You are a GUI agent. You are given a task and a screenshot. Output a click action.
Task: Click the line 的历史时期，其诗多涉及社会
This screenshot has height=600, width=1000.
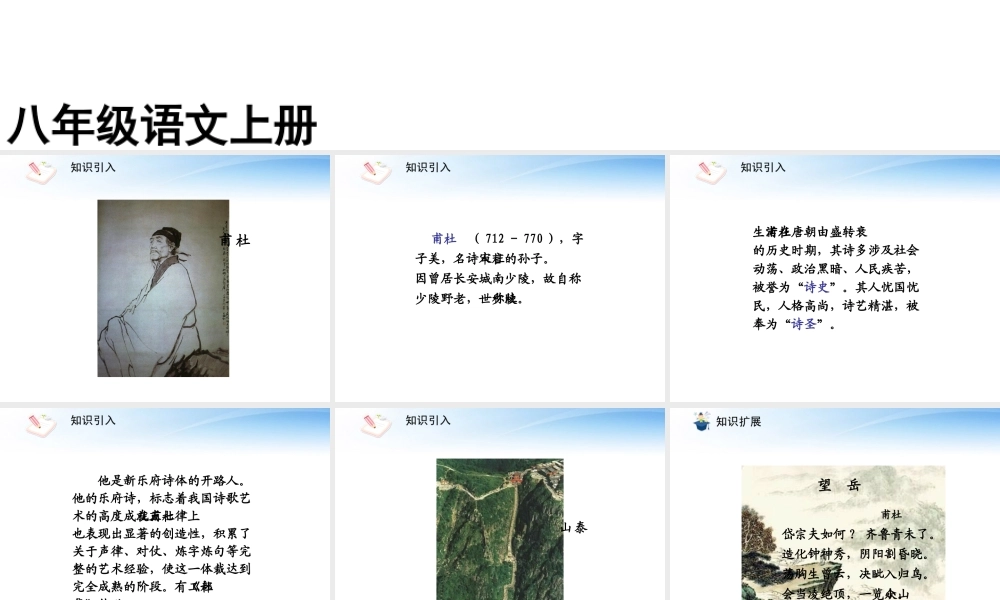[835, 250]
